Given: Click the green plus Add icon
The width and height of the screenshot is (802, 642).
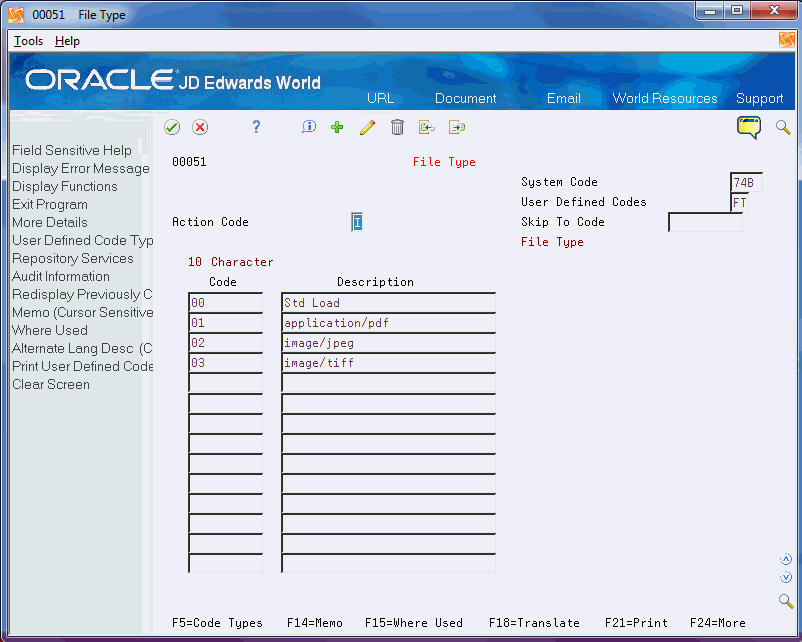Looking at the screenshot, I should coord(337,127).
